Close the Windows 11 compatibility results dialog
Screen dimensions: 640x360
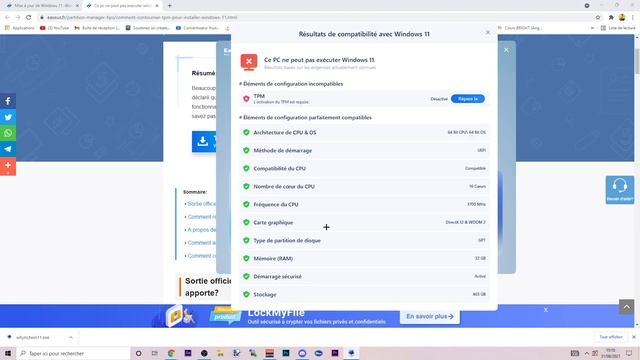point(488,32)
